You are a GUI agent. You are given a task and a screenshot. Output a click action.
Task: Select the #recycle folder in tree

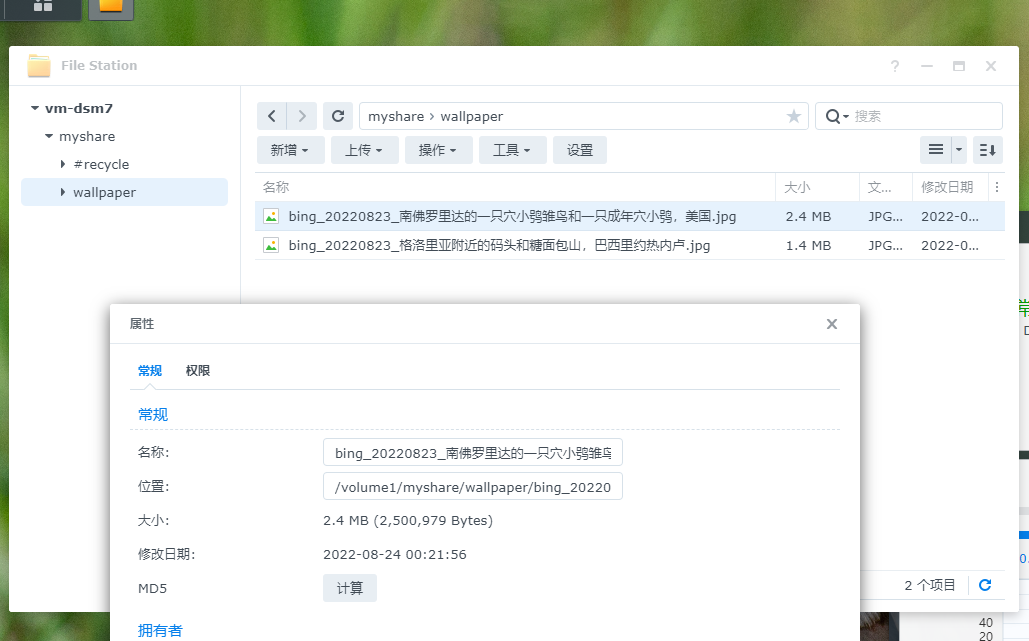tap(101, 164)
